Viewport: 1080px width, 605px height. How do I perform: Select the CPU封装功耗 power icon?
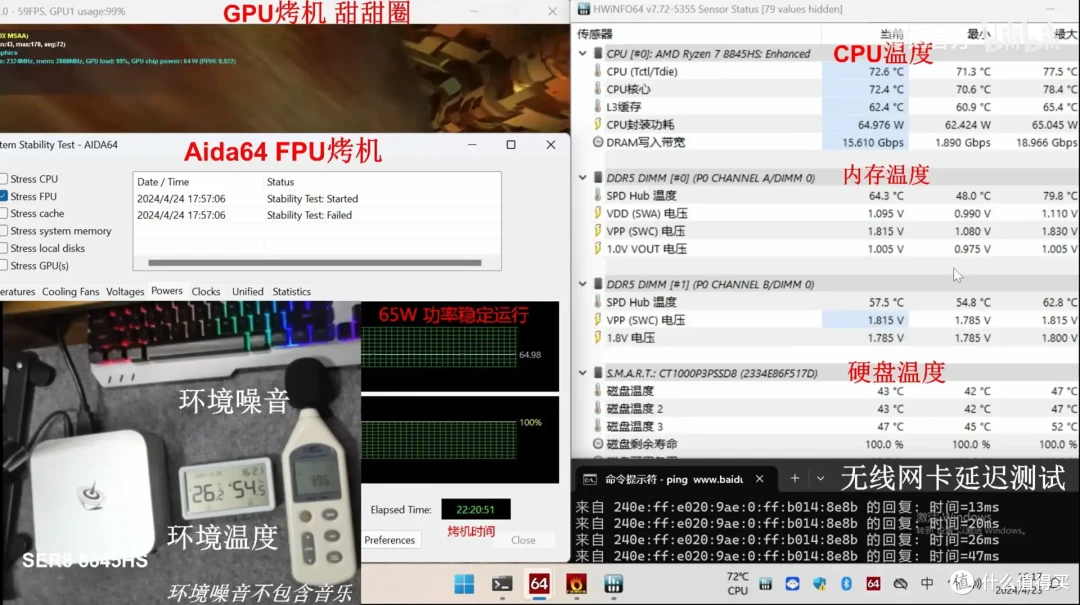pyautogui.click(x=597, y=124)
